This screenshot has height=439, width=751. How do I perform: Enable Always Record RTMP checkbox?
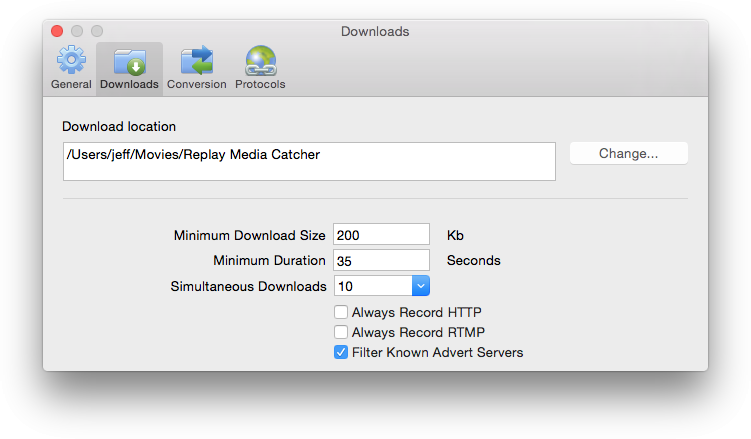click(x=341, y=332)
